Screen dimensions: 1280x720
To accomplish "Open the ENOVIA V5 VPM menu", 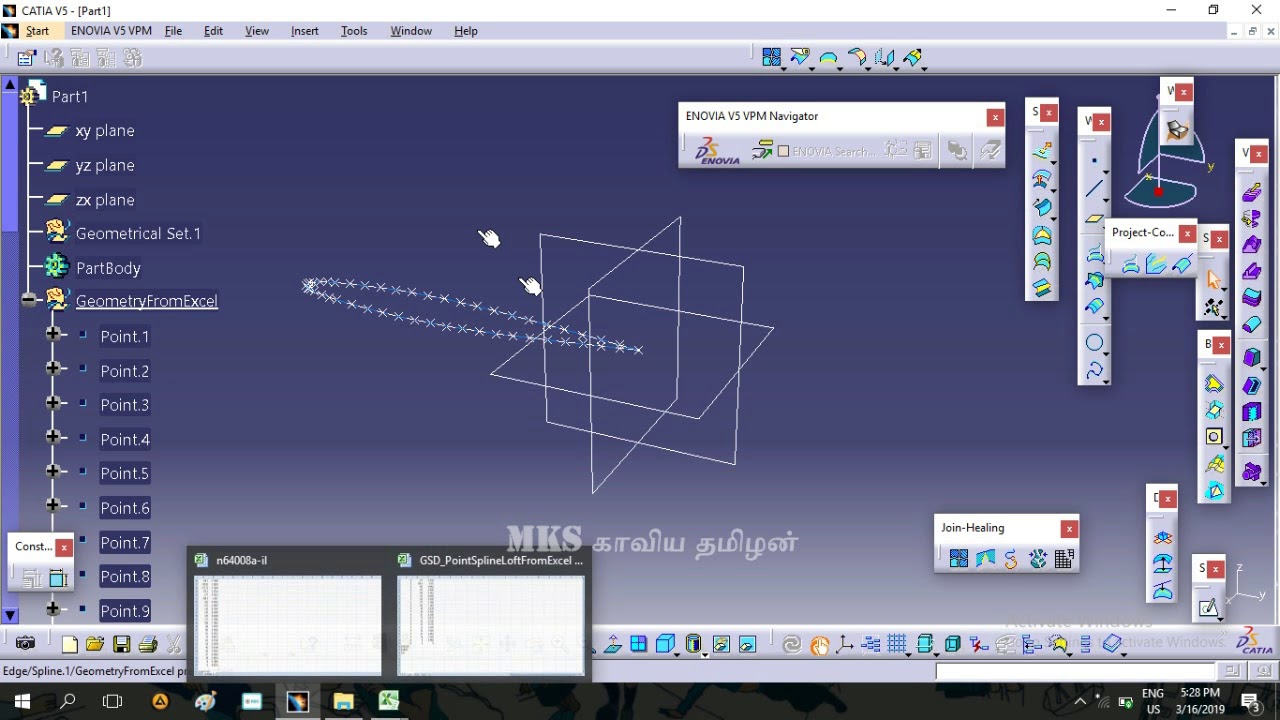I will [x=111, y=31].
